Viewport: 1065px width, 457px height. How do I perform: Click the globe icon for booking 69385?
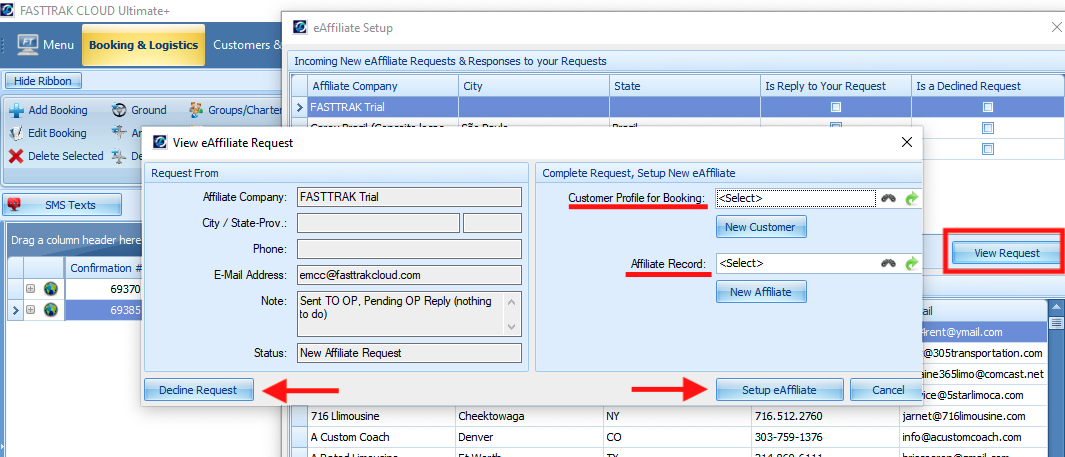[51, 310]
